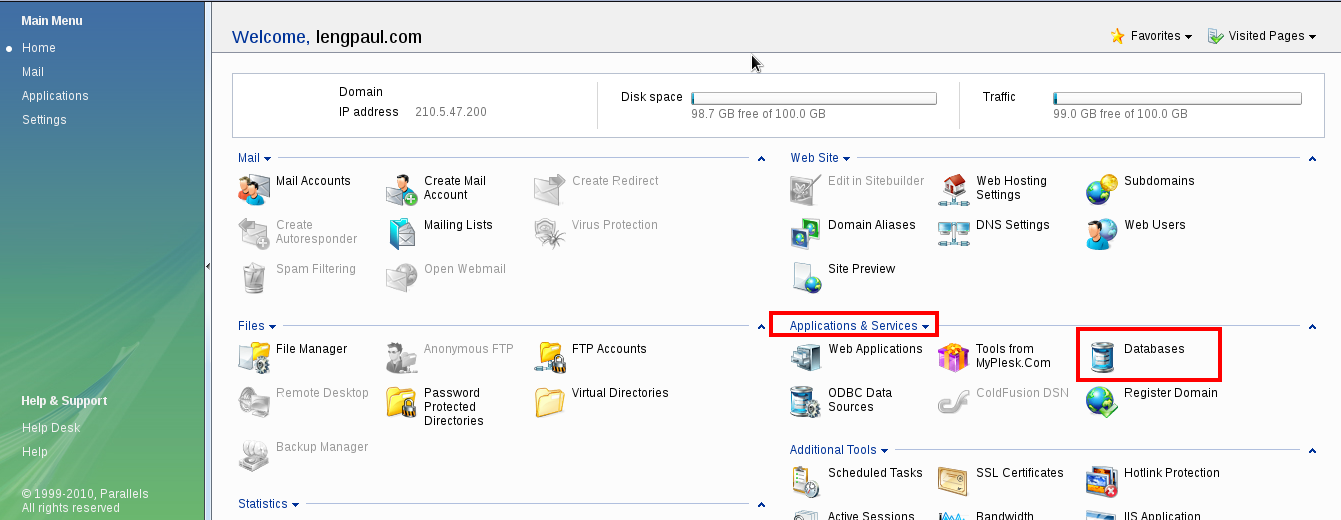1341x520 pixels.
Task: Collapse the Mail section using its arrow
Action: [761, 159]
